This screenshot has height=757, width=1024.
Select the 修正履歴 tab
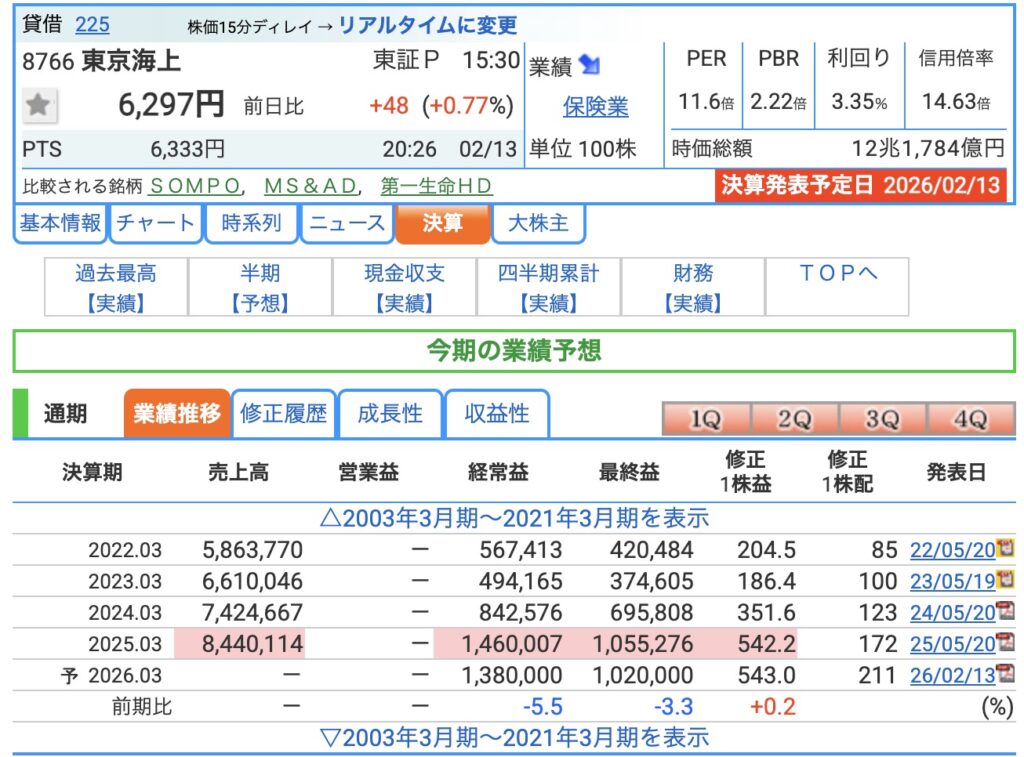(283, 413)
